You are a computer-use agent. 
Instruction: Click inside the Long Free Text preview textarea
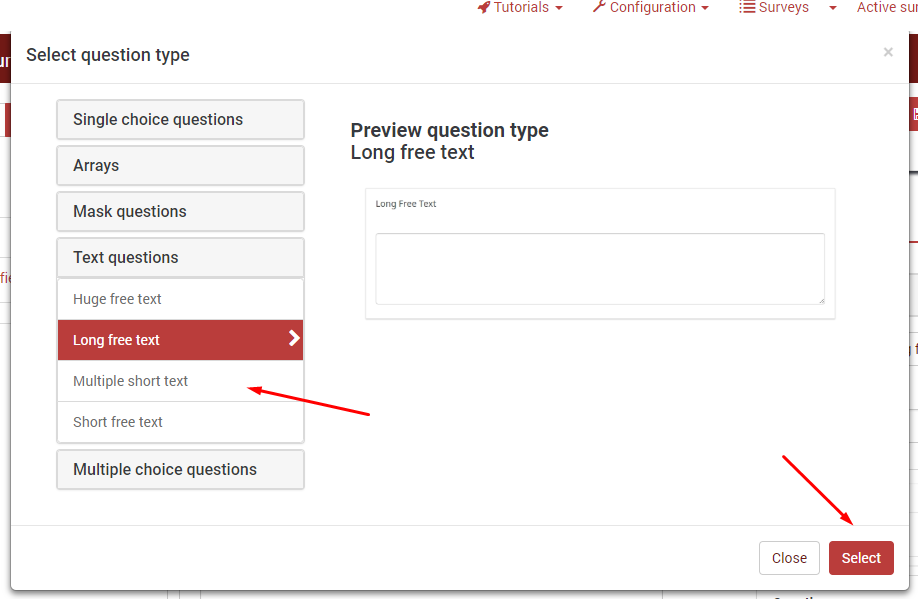pyautogui.click(x=600, y=269)
